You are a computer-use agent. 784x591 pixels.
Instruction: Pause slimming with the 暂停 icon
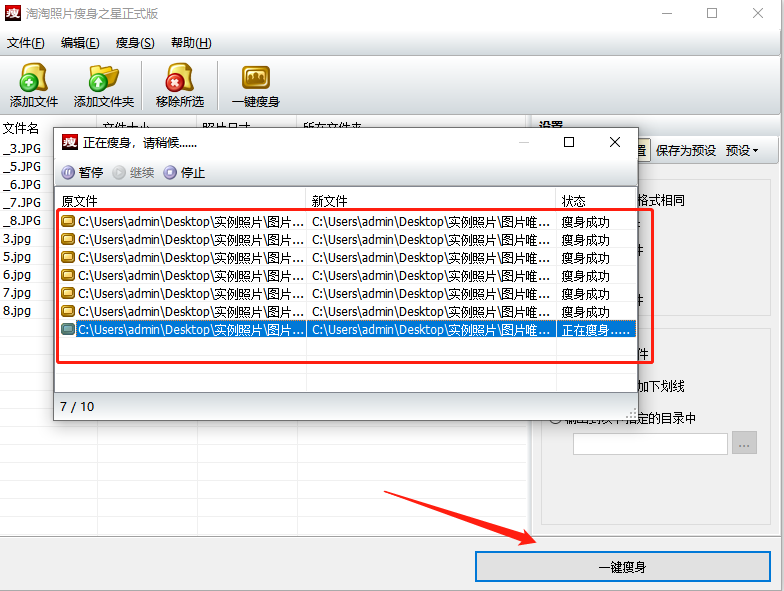click(x=68, y=172)
